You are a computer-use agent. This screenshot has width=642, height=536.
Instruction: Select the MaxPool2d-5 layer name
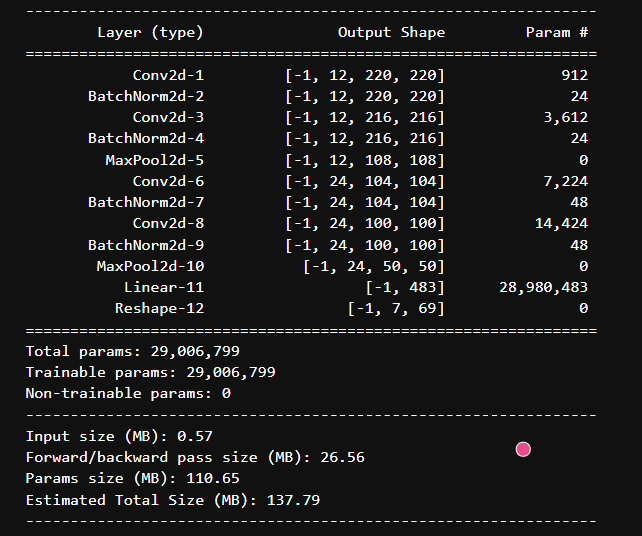(x=154, y=160)
